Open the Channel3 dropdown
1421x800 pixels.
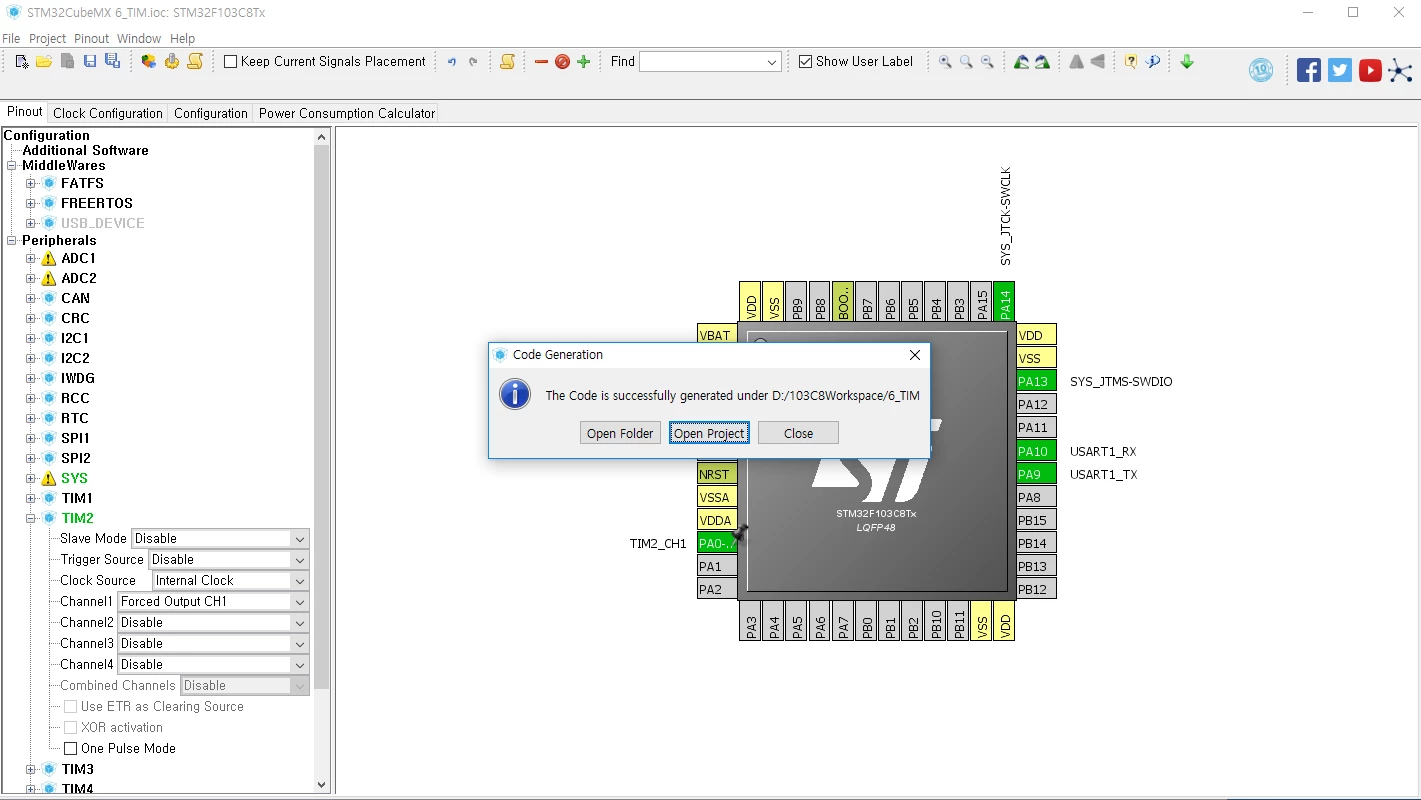point(213,643)
